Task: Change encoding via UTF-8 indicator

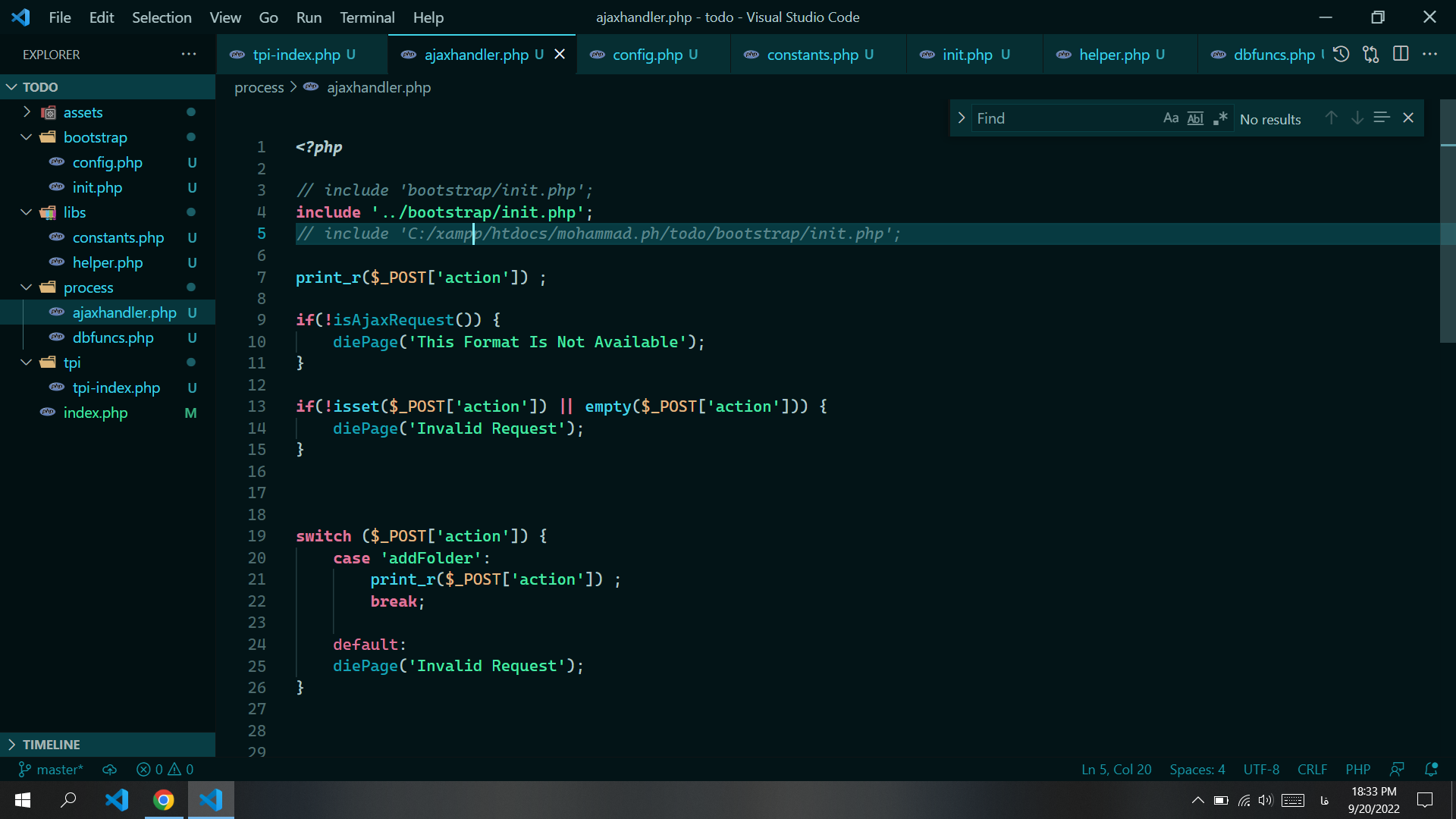Action: tap(1261, 769)
